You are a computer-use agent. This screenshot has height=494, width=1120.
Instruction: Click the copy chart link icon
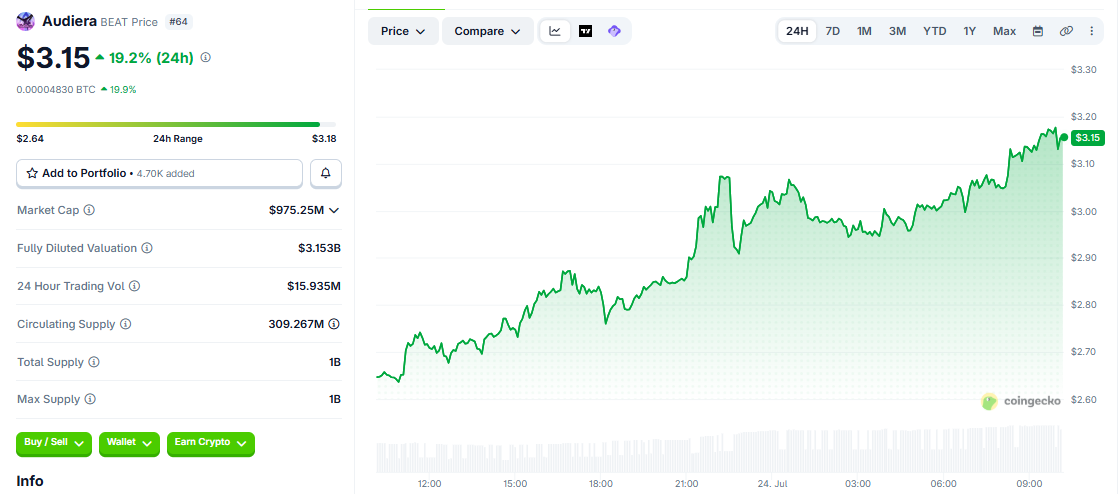pyautogui.click(x=1066, y=31)
